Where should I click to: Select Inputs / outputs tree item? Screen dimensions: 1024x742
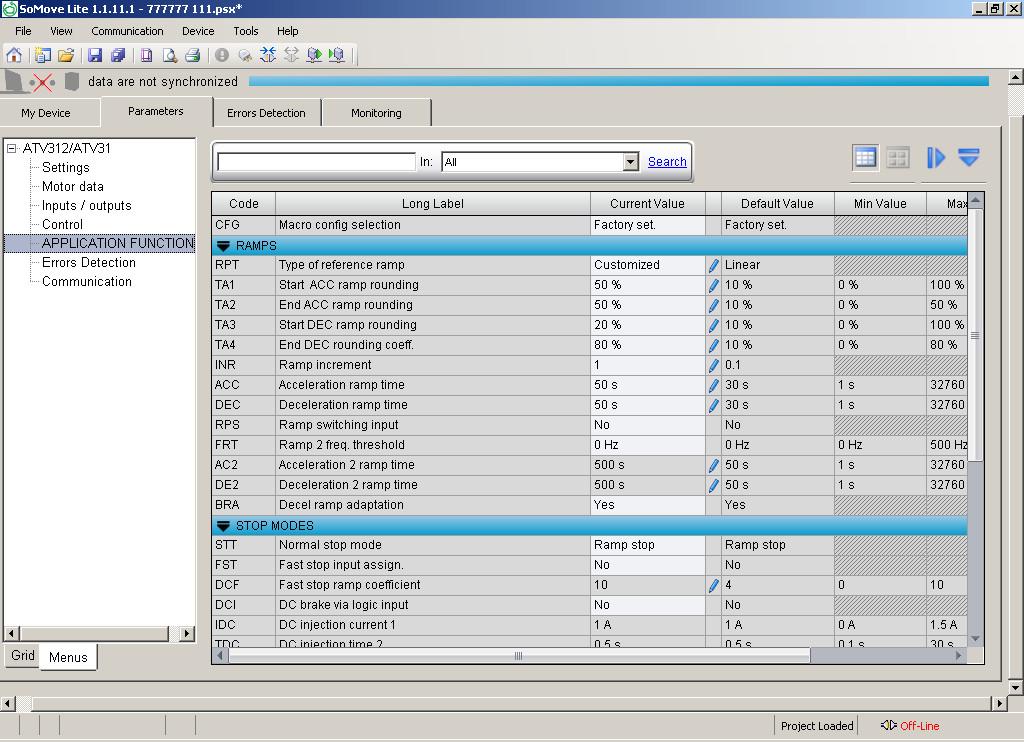(x=86, y=205)
